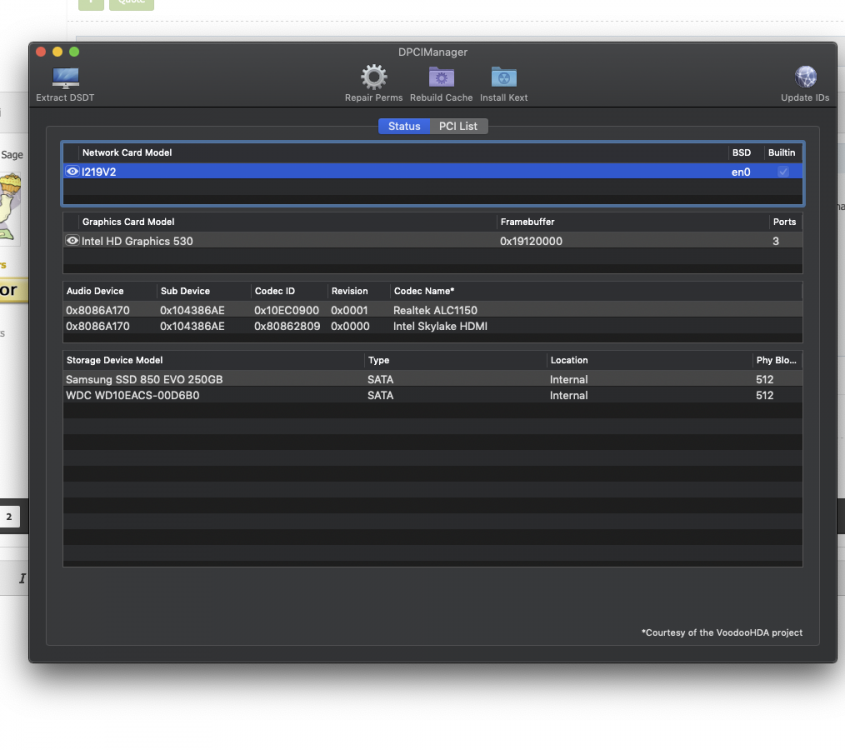Toggle the Builtin checkbox for en0

coord(783,171)
